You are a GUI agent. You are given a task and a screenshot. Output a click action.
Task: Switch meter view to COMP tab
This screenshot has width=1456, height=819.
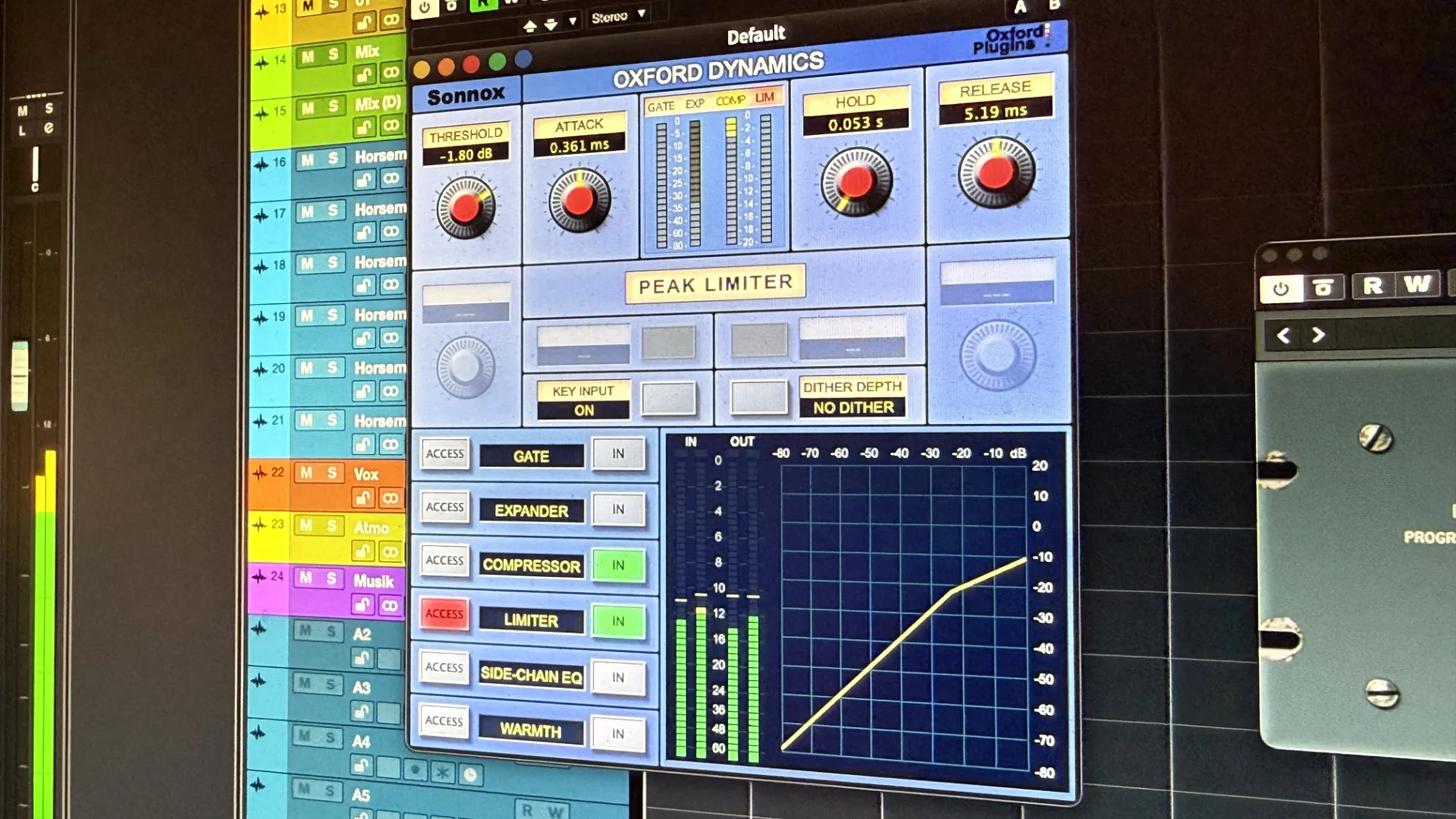(730, 100)
